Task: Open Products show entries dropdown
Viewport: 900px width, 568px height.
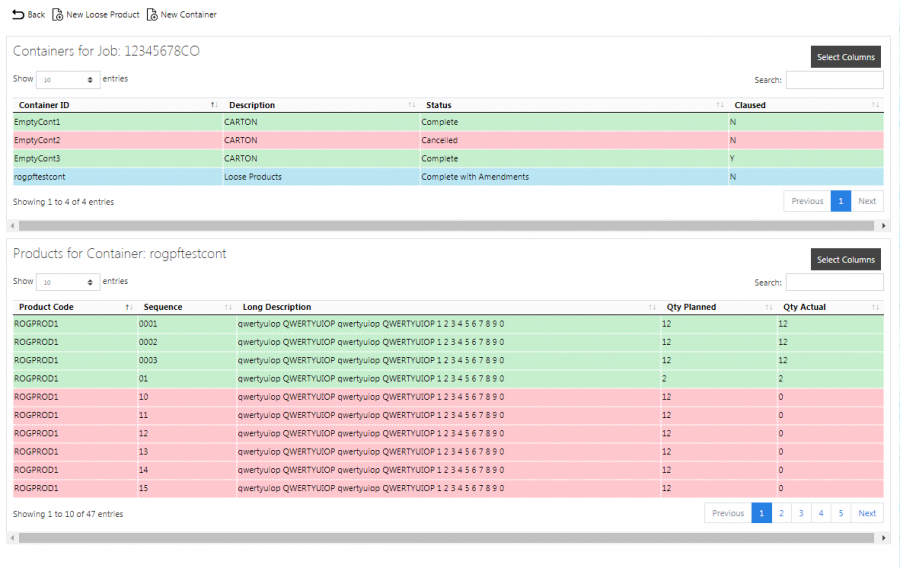Action: 68,282
